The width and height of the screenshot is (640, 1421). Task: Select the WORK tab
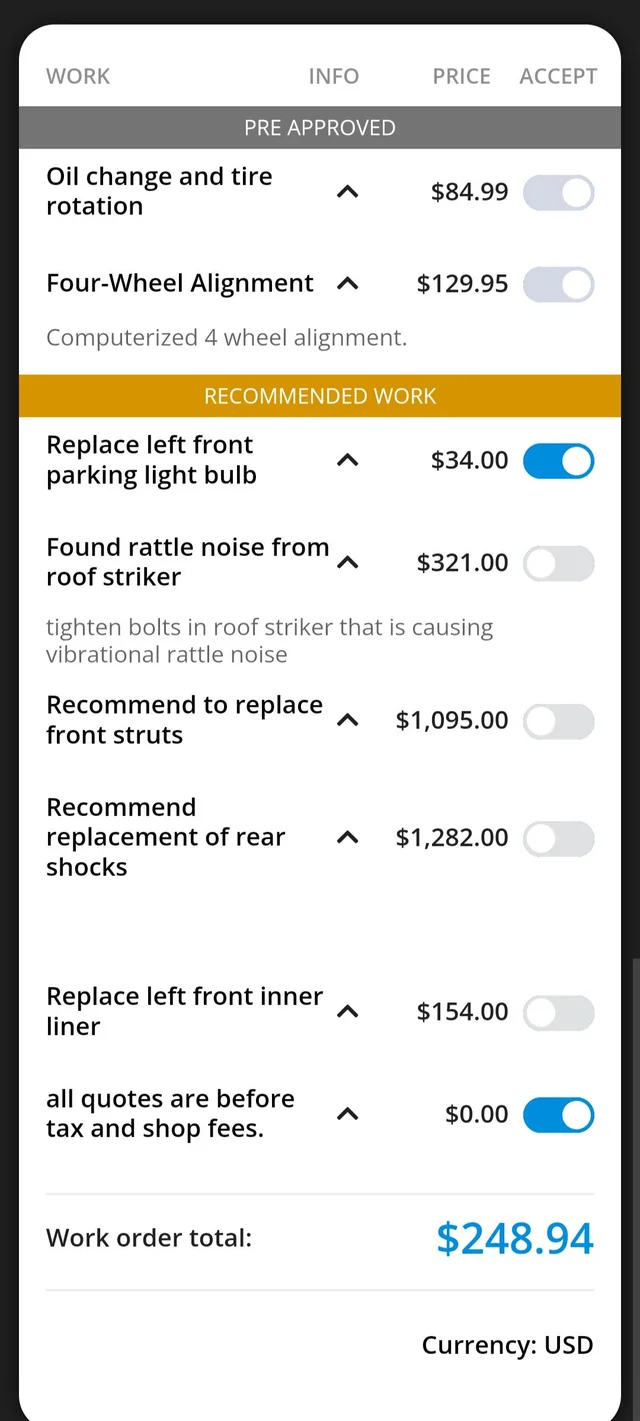click(x=77, y=75)
